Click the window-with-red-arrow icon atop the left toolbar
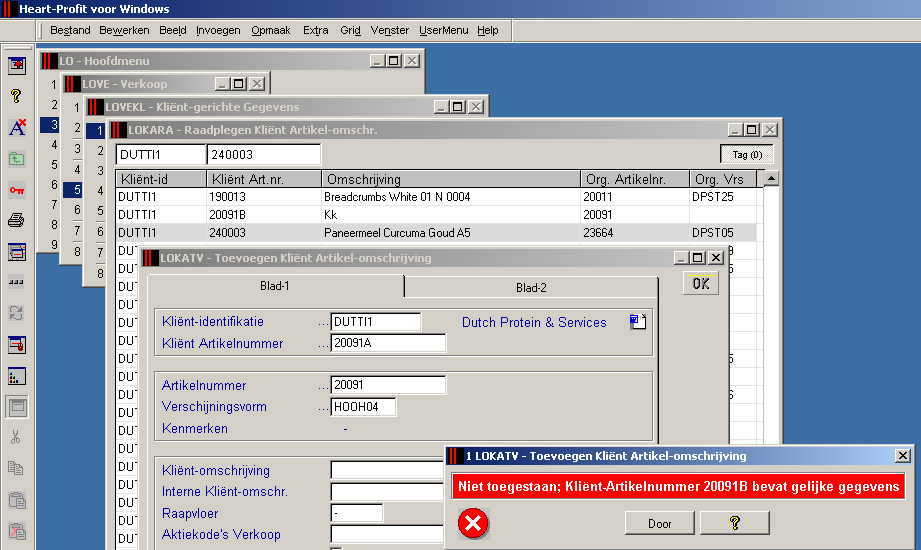This screenshot has width=921, height=550. pyautogui.click(x=17, y=65)
